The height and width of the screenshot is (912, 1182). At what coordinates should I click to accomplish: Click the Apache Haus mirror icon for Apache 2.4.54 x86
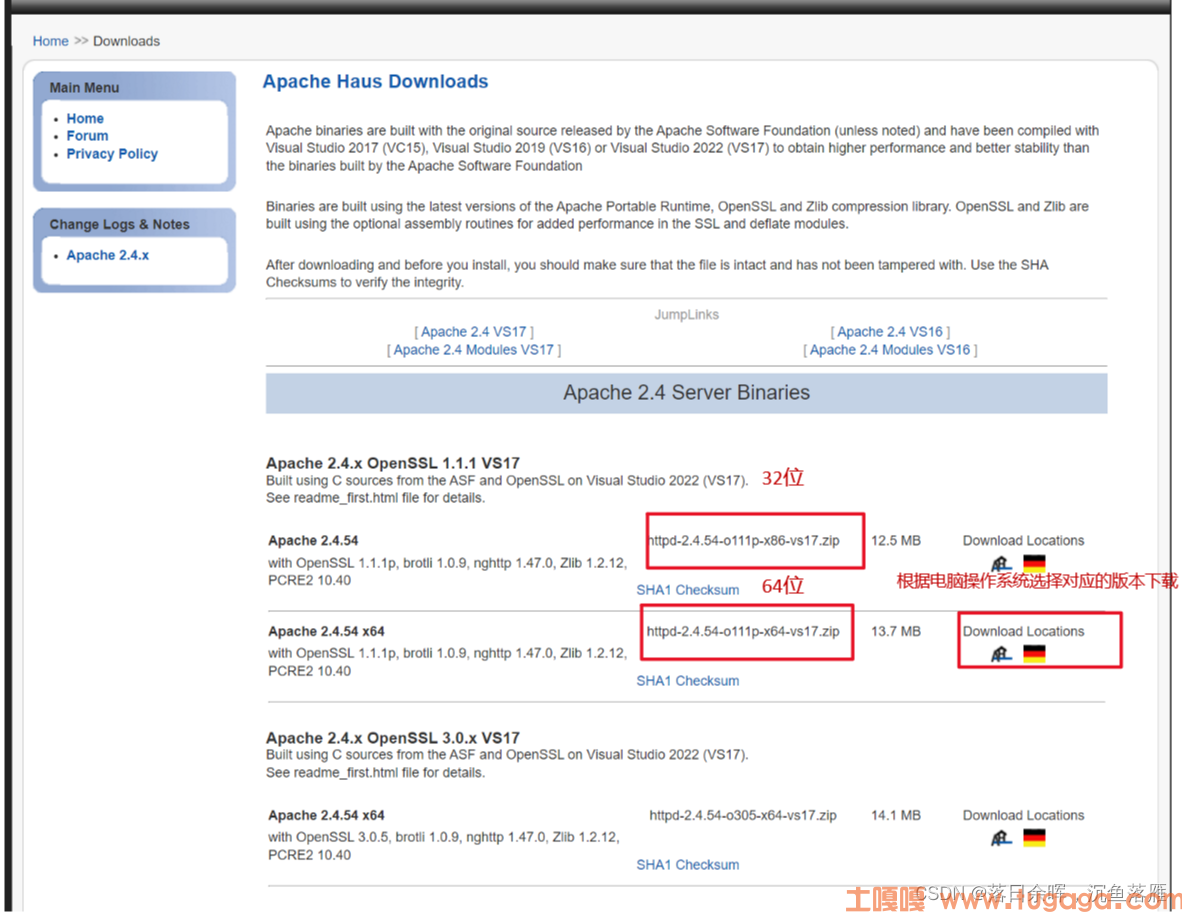coord(1001,563)
